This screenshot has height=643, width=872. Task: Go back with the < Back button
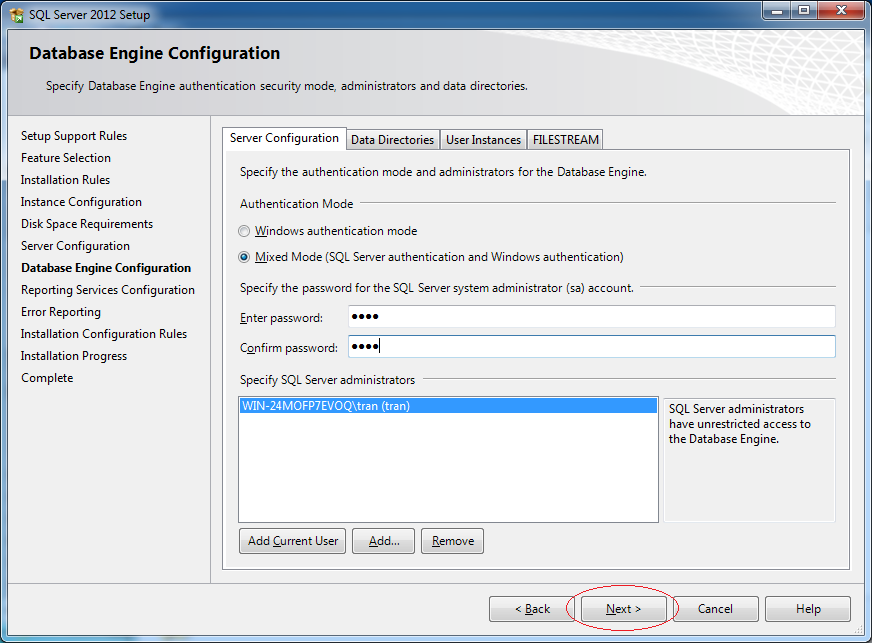532,609
